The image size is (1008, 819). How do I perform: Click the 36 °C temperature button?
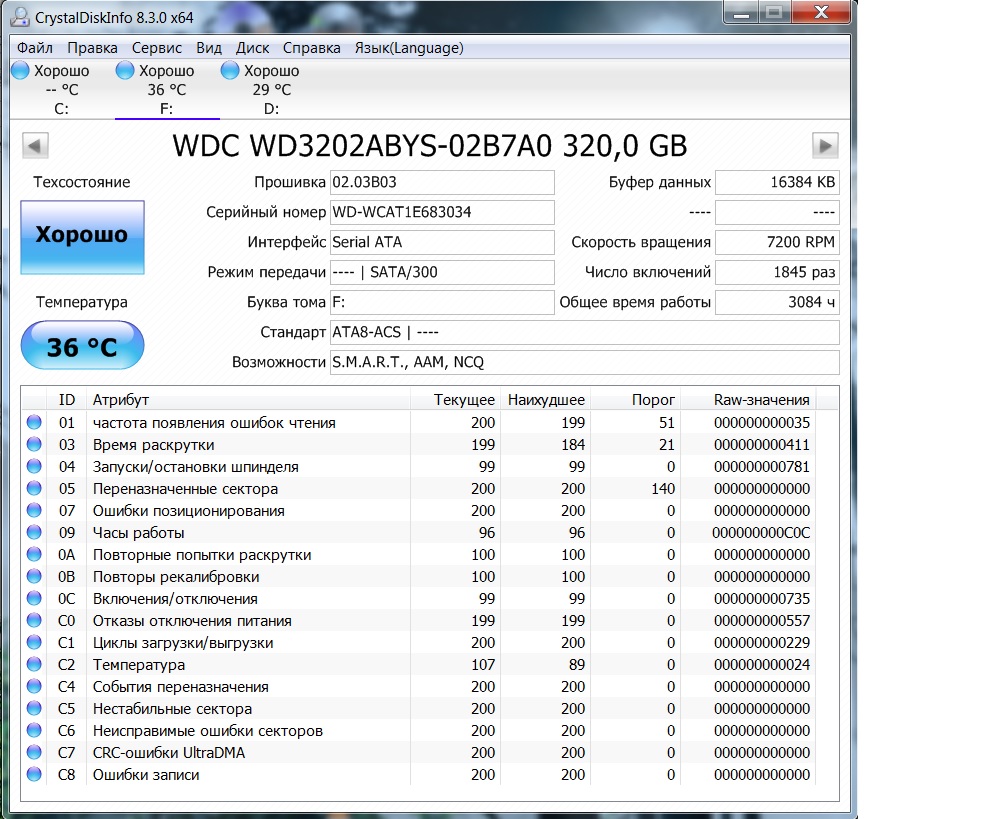click(x=82, y=345)
